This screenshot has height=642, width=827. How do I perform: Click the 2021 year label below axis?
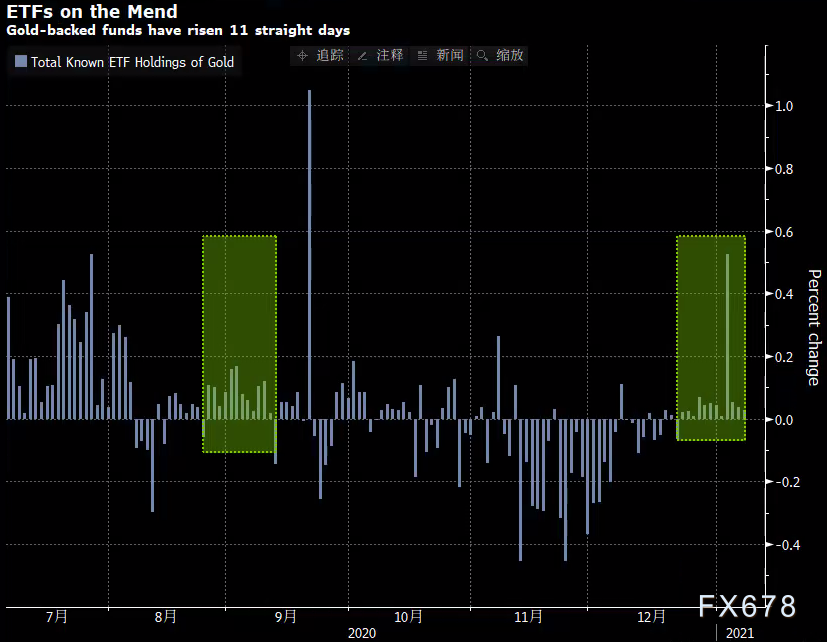pos(741,633)
